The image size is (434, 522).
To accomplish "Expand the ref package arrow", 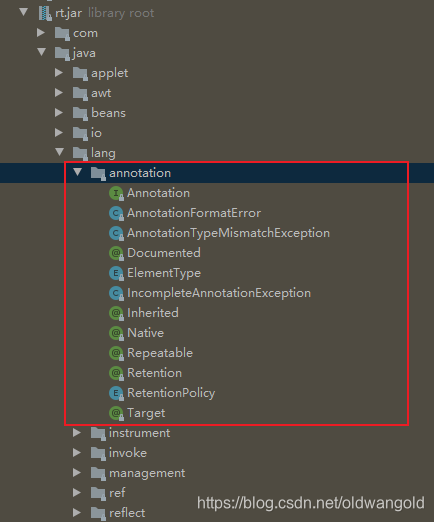I will [77, 492].
